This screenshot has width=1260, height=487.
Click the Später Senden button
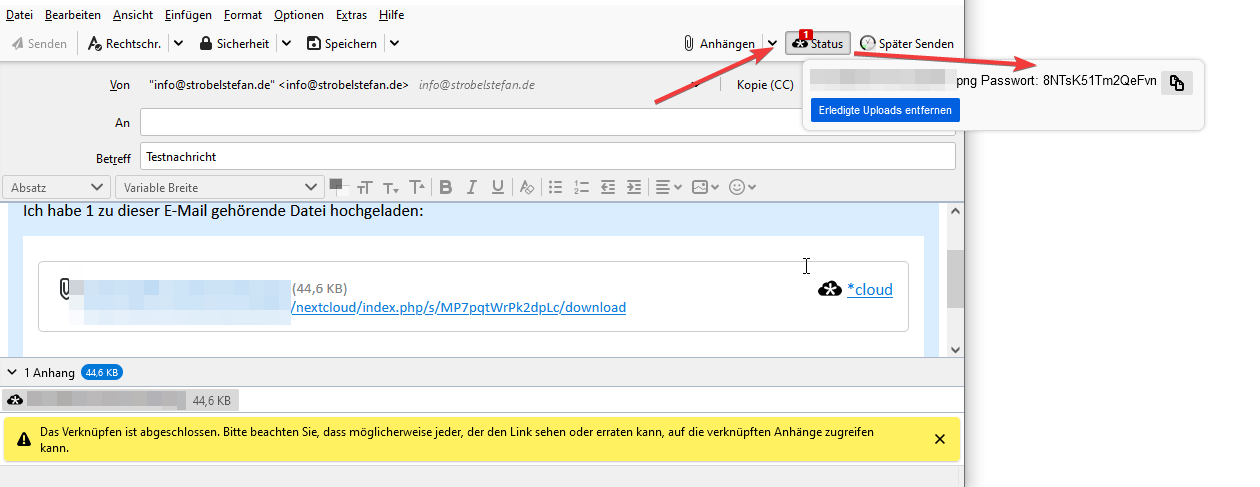(907, 44)
